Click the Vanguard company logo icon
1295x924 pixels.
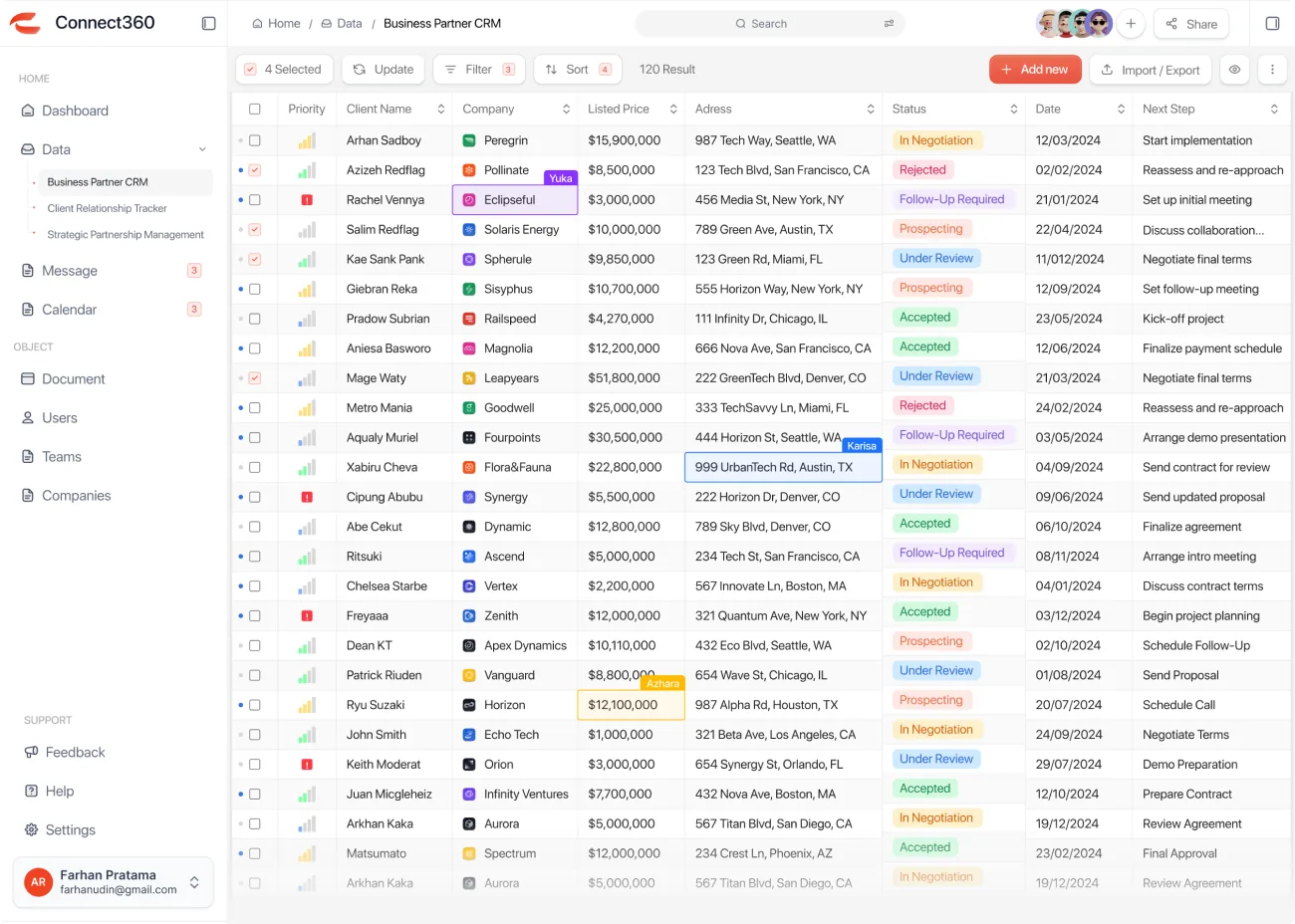[469, 675]
